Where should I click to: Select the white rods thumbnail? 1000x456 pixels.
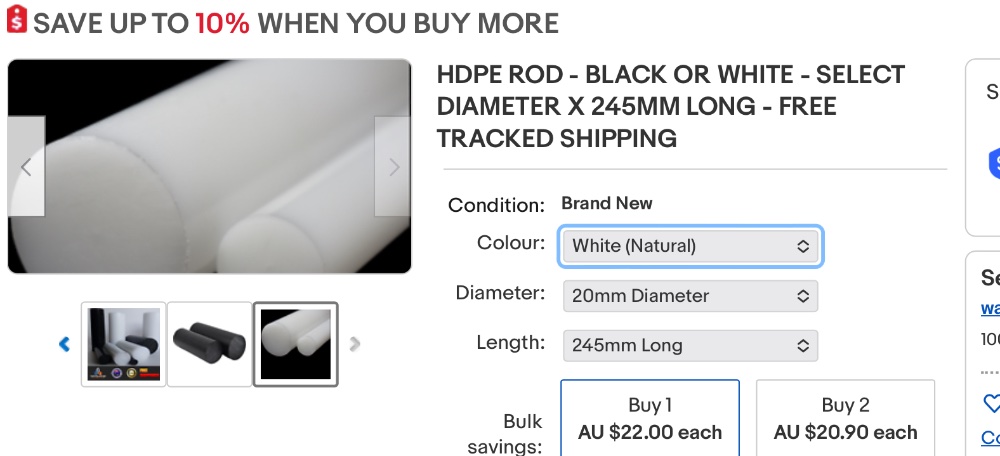(x=296, y=344)
